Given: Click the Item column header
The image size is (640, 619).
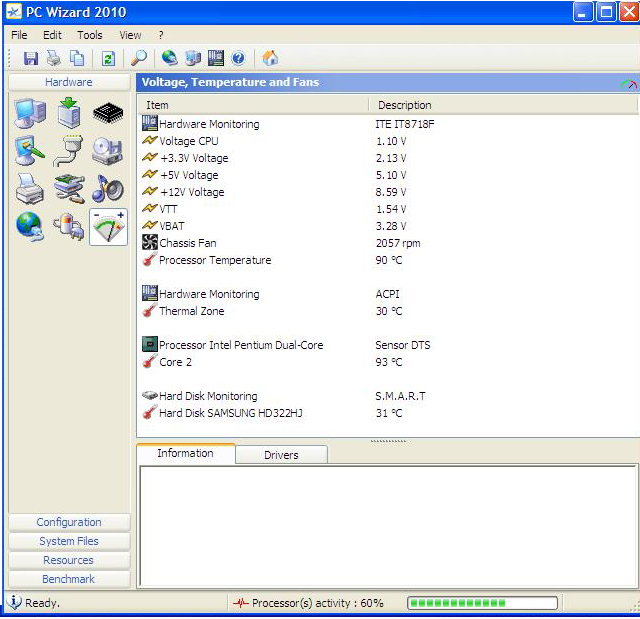Looking at the screenshot, I should (157, 105).
